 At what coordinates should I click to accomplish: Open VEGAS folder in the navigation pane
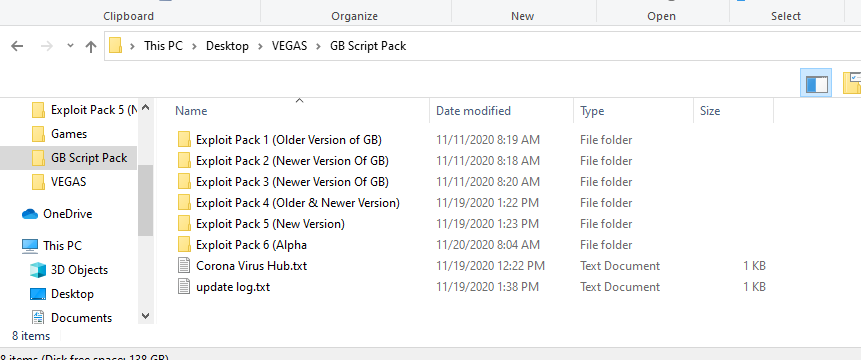69,182
